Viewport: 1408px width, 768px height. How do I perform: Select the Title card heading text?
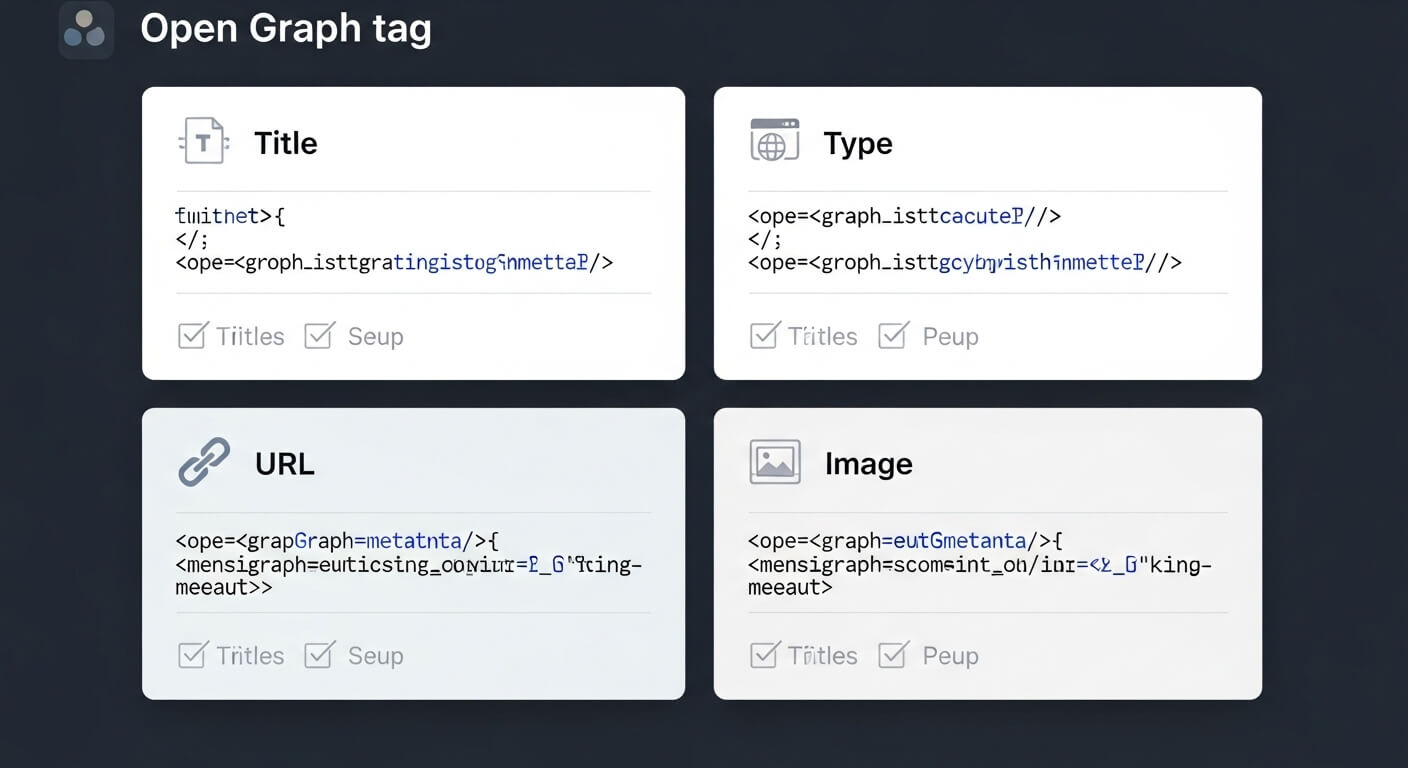point(286,143)
